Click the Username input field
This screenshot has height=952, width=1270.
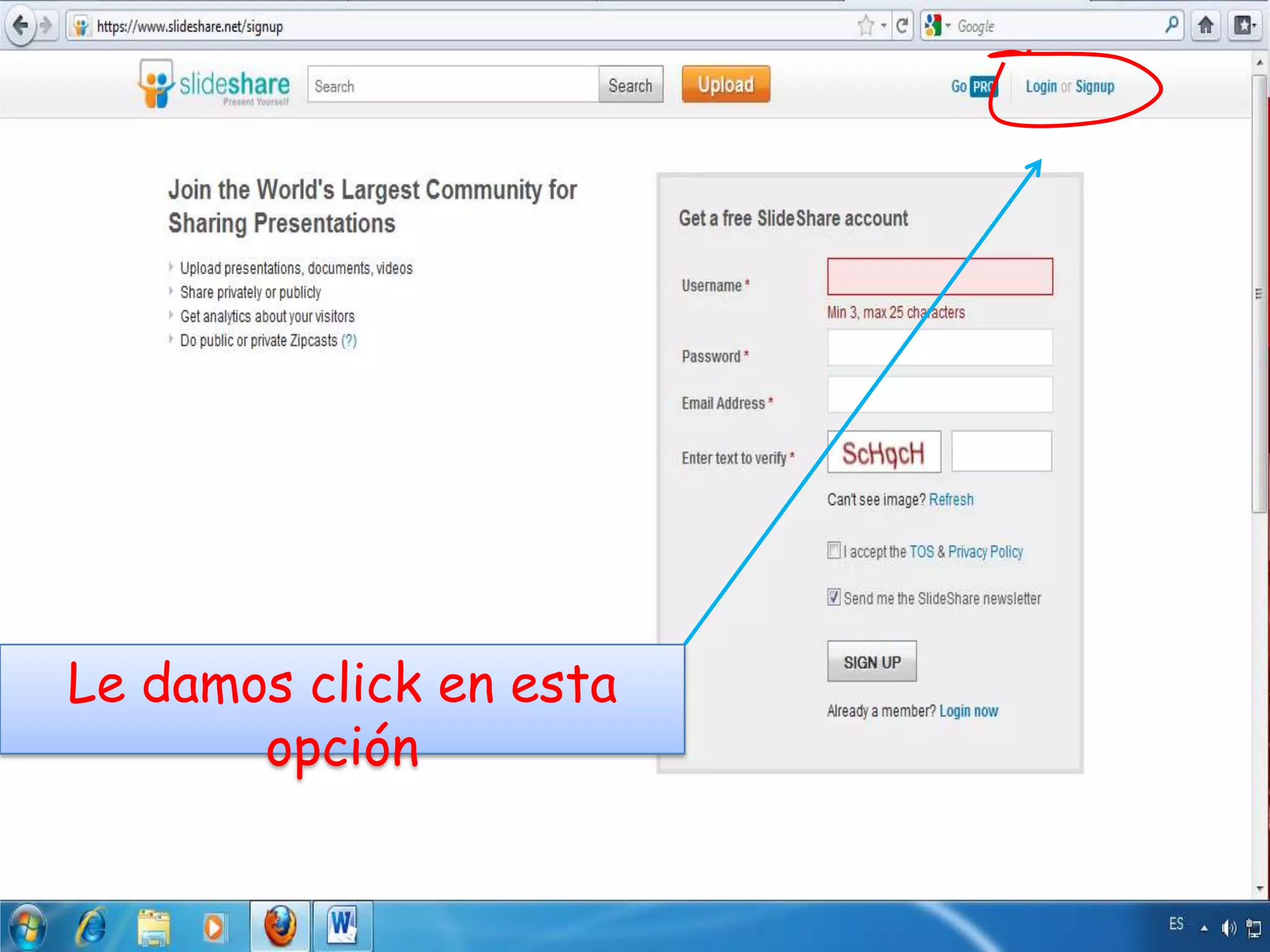pyautogui.click(x=940, y=276)
